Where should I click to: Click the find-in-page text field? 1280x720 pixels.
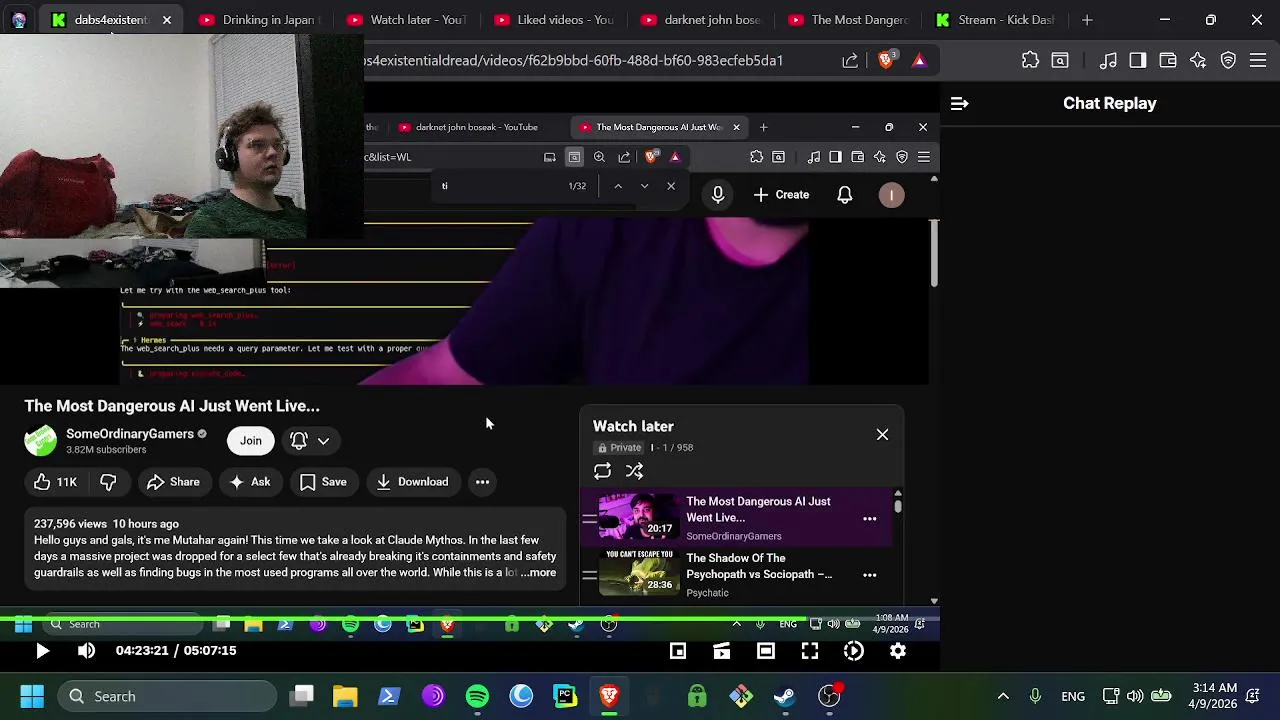click(500, 186)
